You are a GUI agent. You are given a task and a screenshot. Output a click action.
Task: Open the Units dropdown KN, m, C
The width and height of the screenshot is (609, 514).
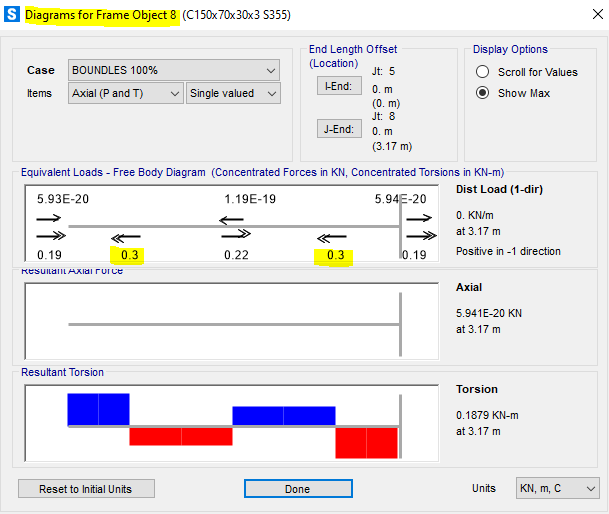tap(556, 488)
